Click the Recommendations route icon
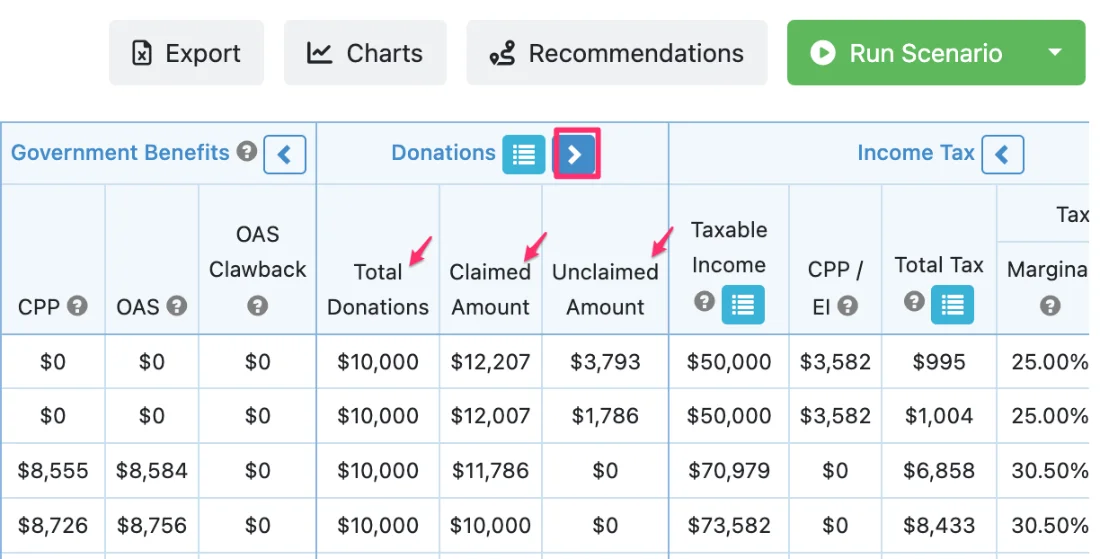Viewport: 1100px width, 559px height. point(502,53)
